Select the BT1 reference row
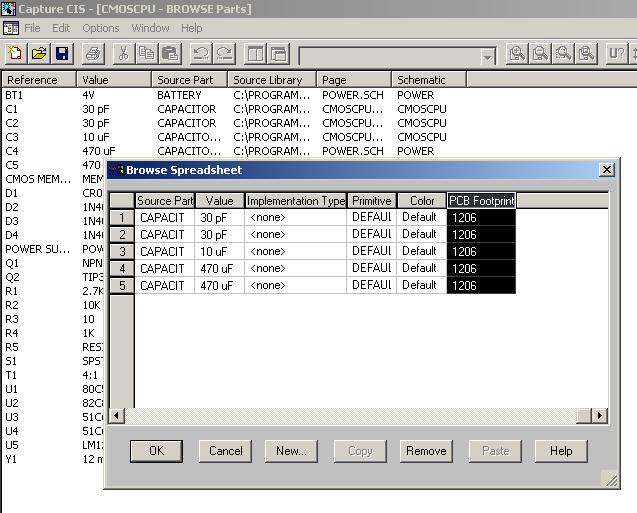This screenshot has height=513, width=637. pyautogui.click(x=14, y=95)
